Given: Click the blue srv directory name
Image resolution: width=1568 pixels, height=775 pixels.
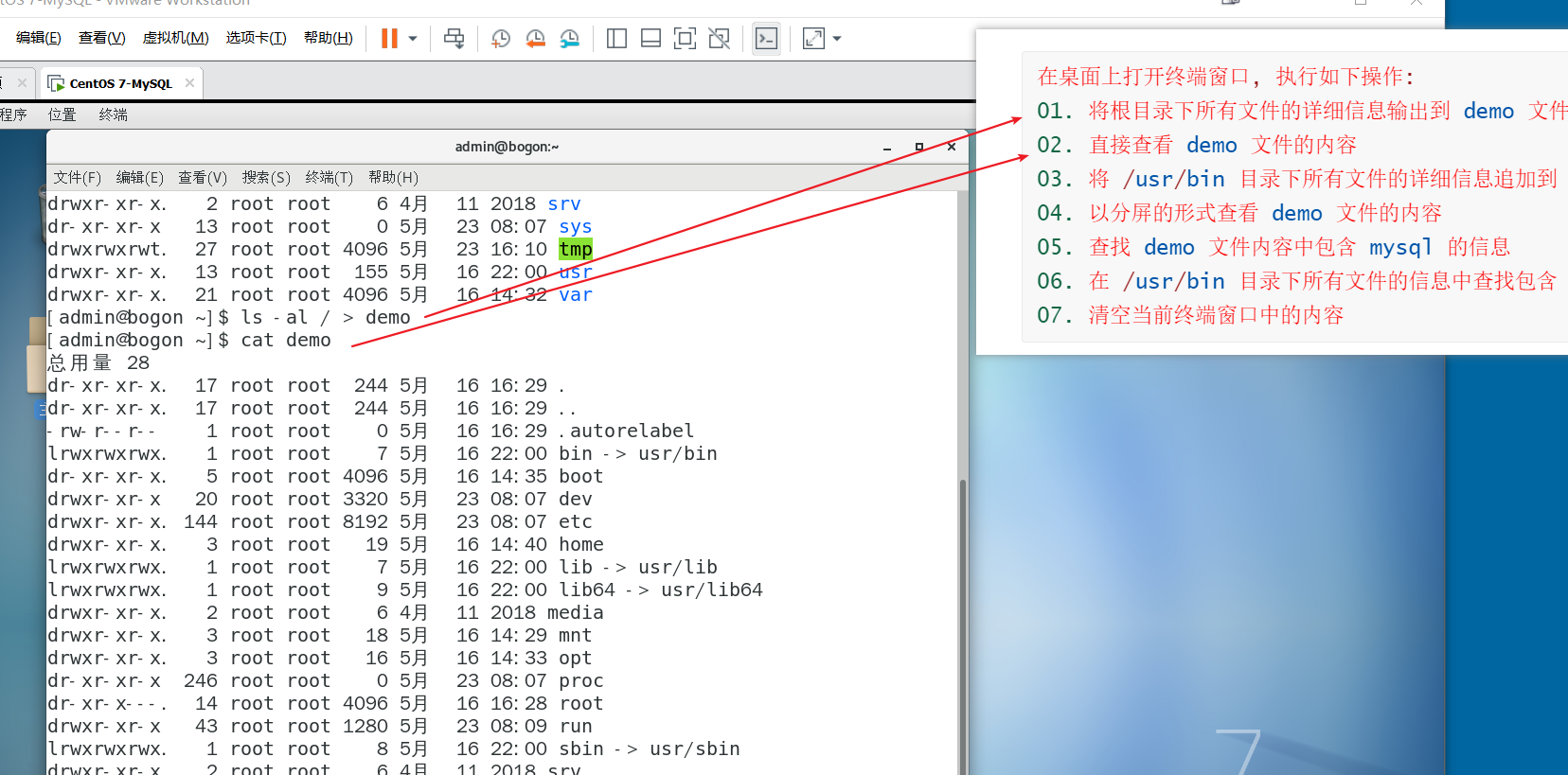Looking at the screenshot, I should point(564,203).
